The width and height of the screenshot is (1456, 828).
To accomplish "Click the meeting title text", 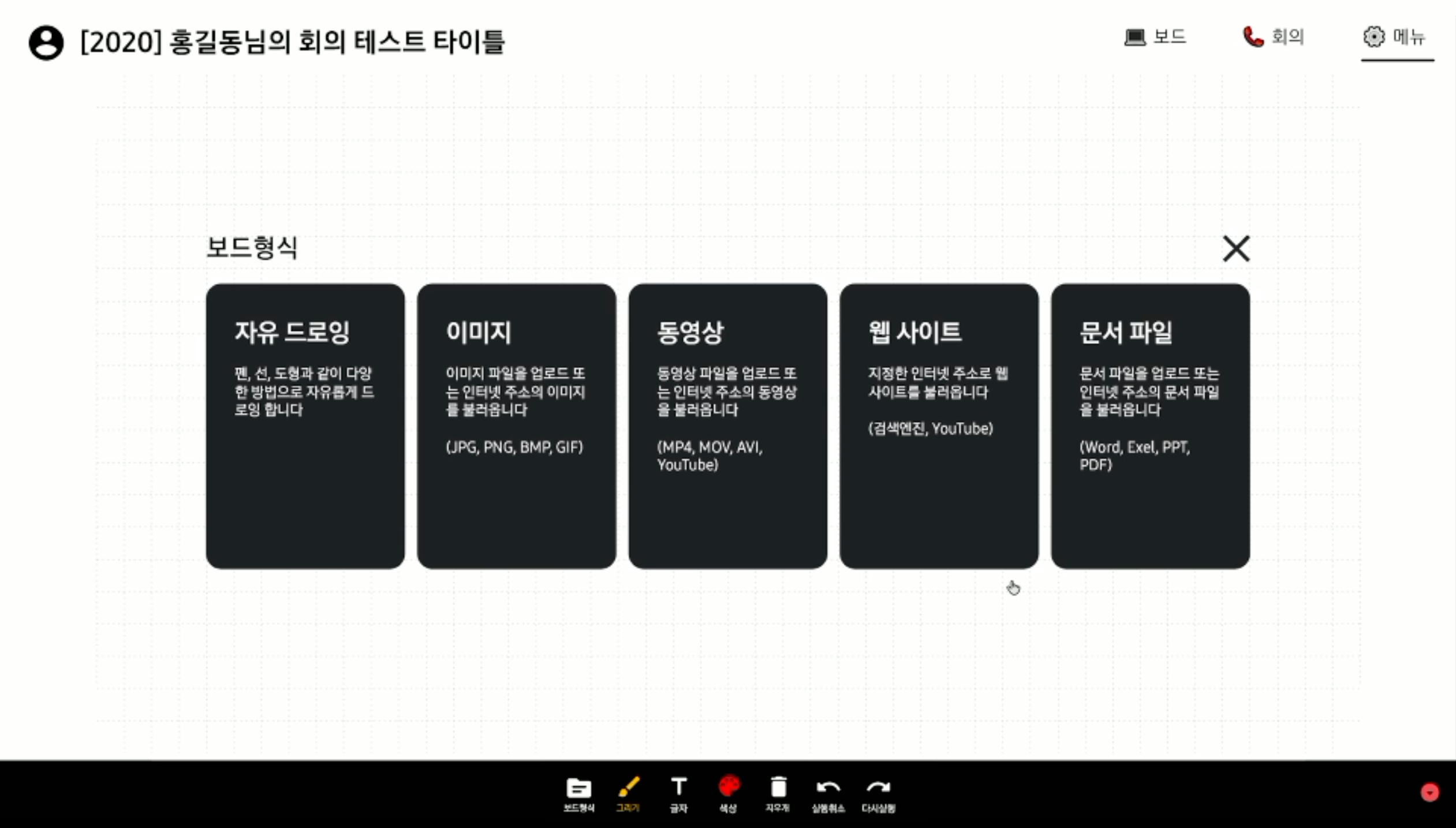I will [292, 42].
